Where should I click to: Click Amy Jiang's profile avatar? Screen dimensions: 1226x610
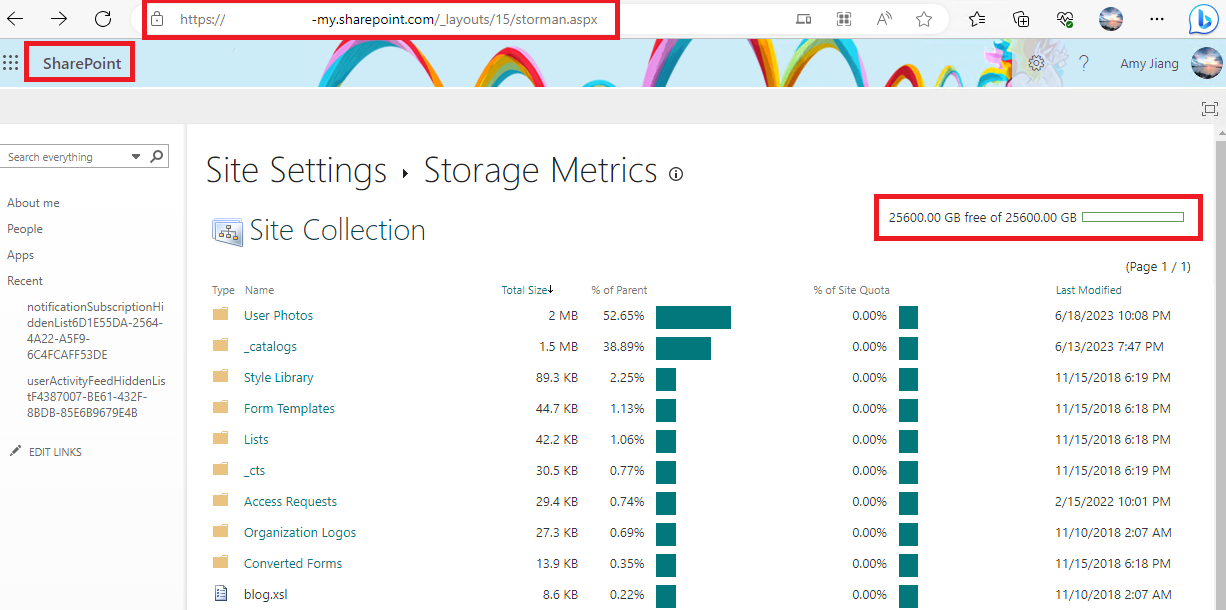1206,62
